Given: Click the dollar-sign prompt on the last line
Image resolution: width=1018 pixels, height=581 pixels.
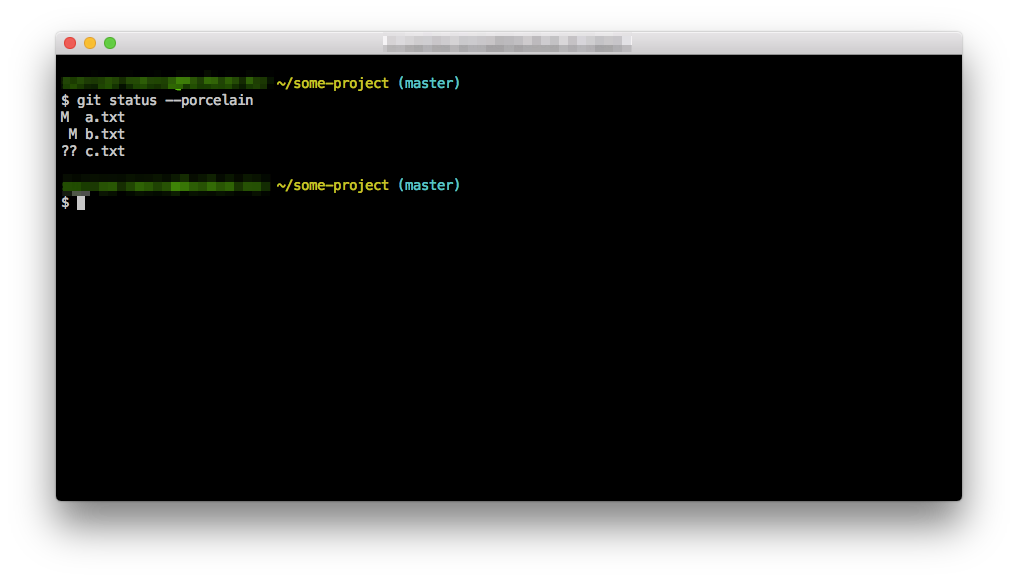Looking at the screenshot, I should pos(64,202).
